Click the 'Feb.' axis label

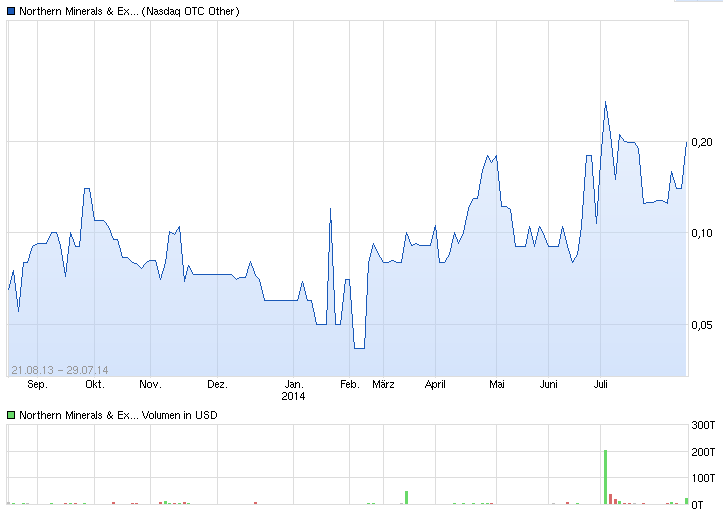click(x=350, y=384)
